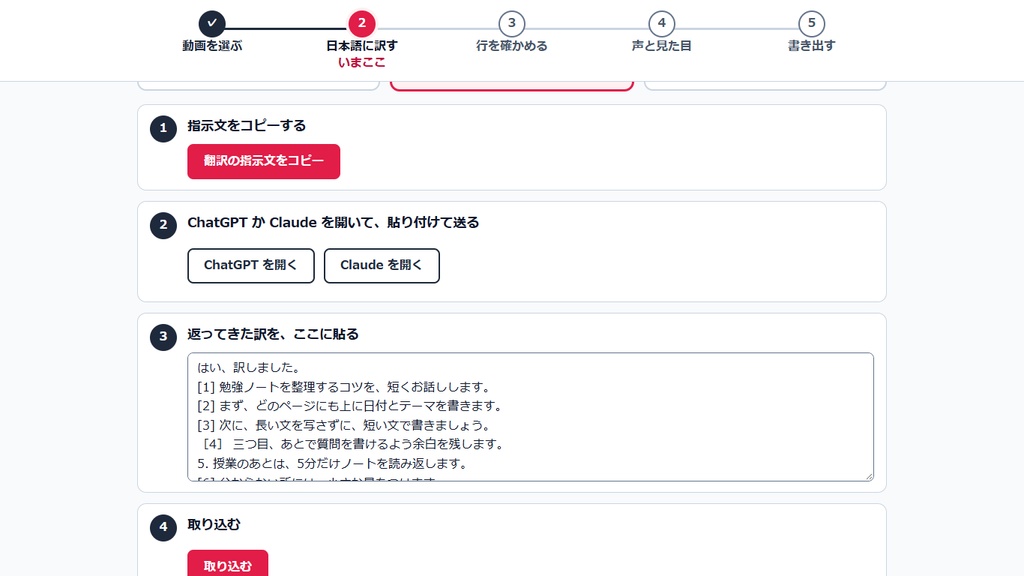Image resolution: width=1024 pixels, height=576 pixels.
Task: Click the red 取り込む import button
Action: click(227, 565)
